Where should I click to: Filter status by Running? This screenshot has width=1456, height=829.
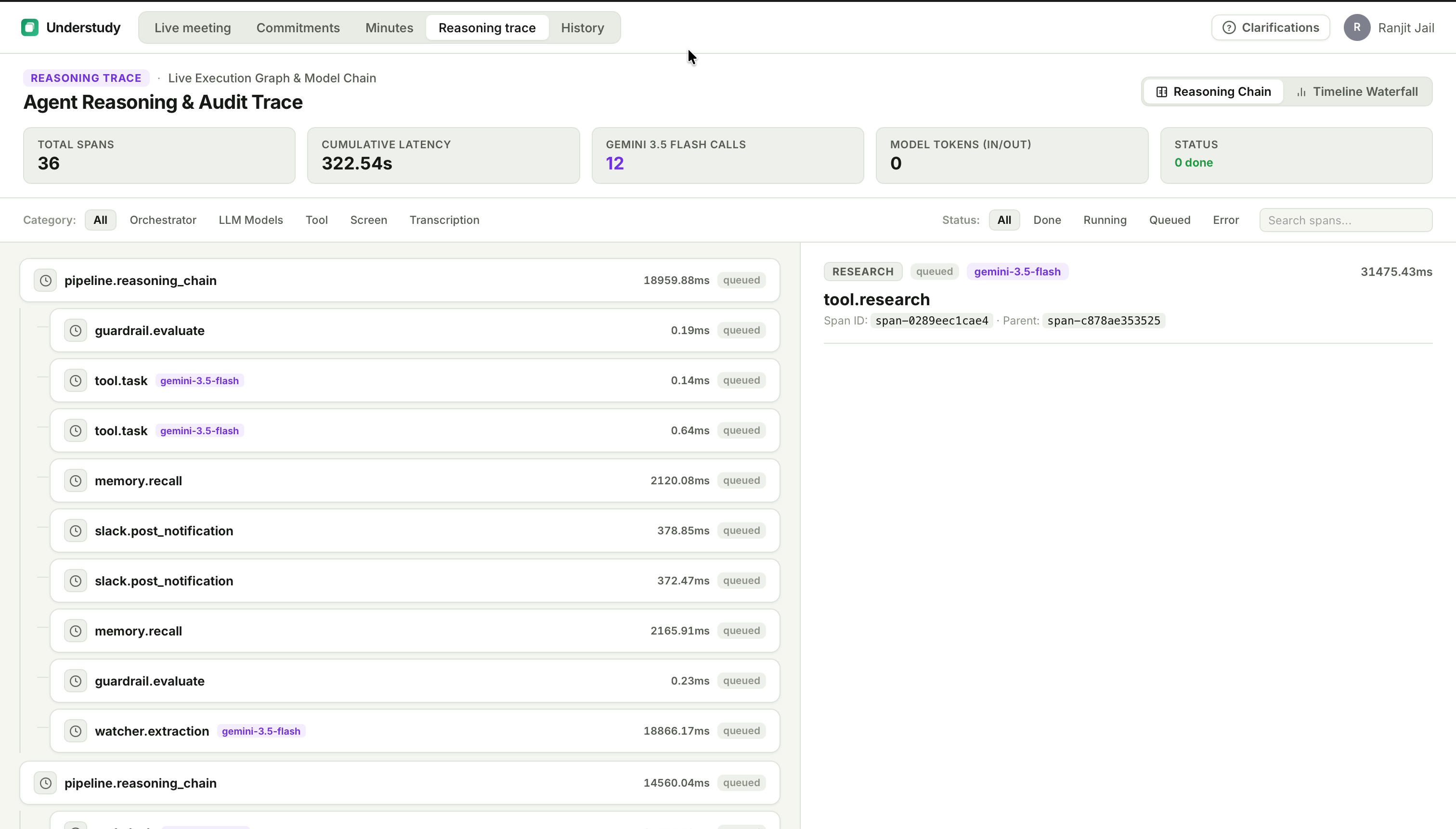pos(1105,220)
